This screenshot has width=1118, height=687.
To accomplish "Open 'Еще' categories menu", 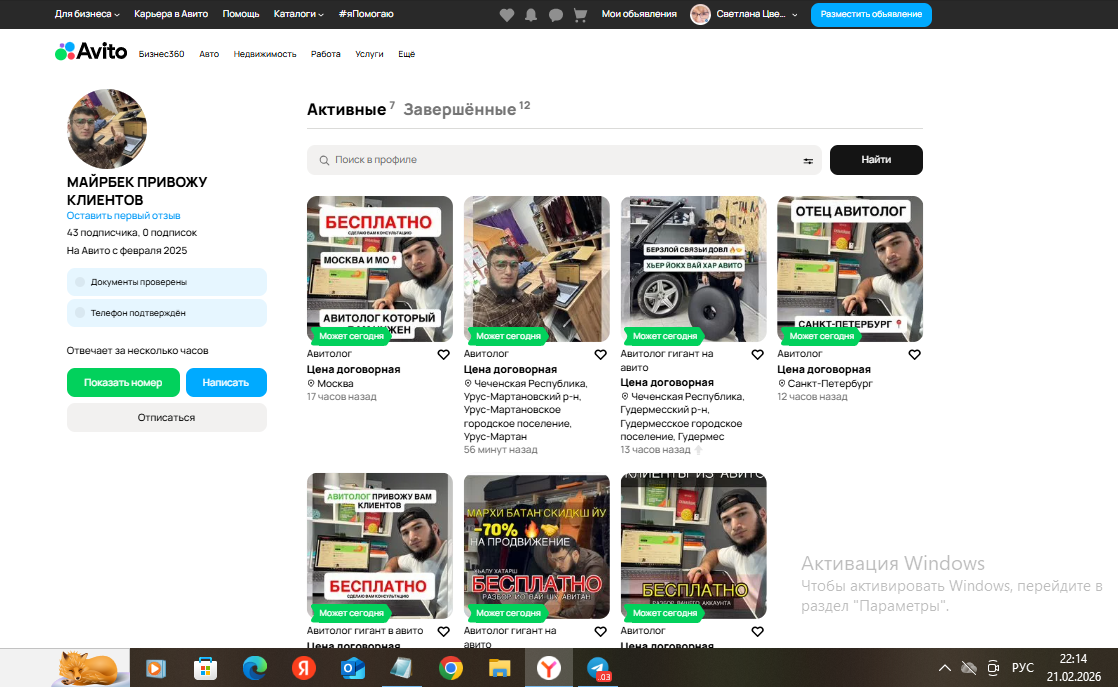I will [406, 54].
